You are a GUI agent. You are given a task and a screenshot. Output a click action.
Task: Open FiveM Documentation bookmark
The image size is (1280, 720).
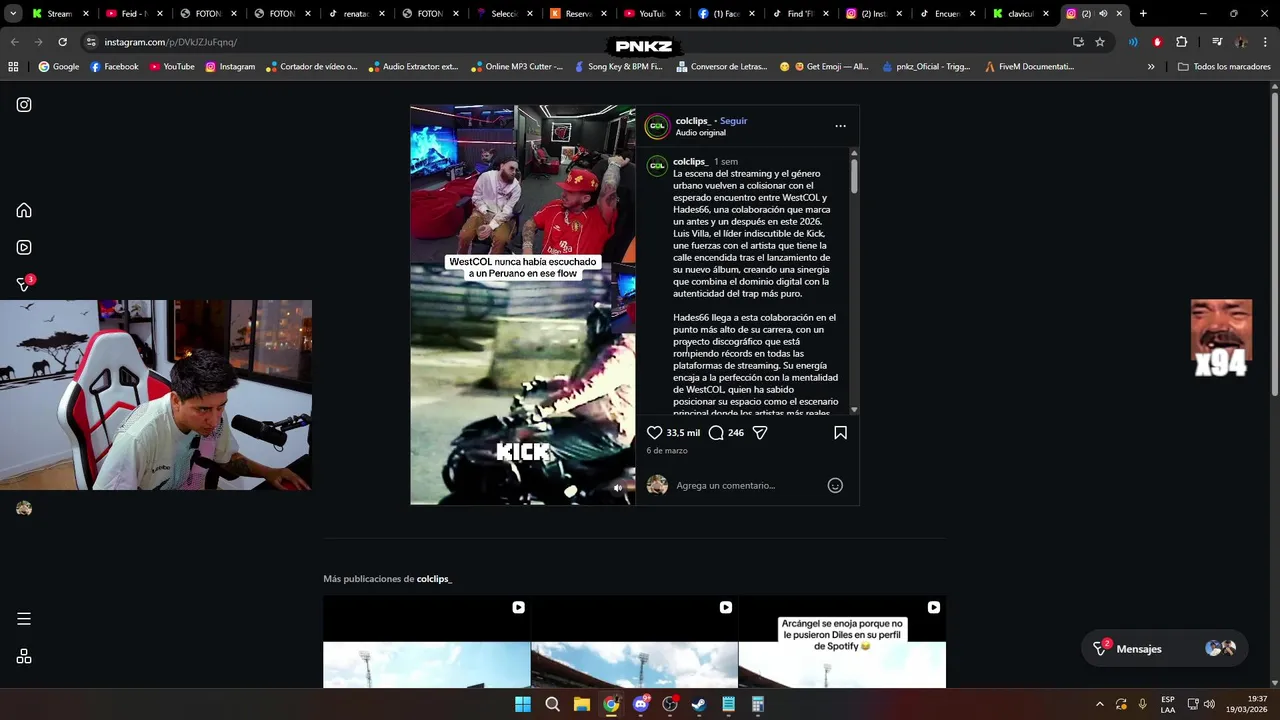coord(1029,67)
